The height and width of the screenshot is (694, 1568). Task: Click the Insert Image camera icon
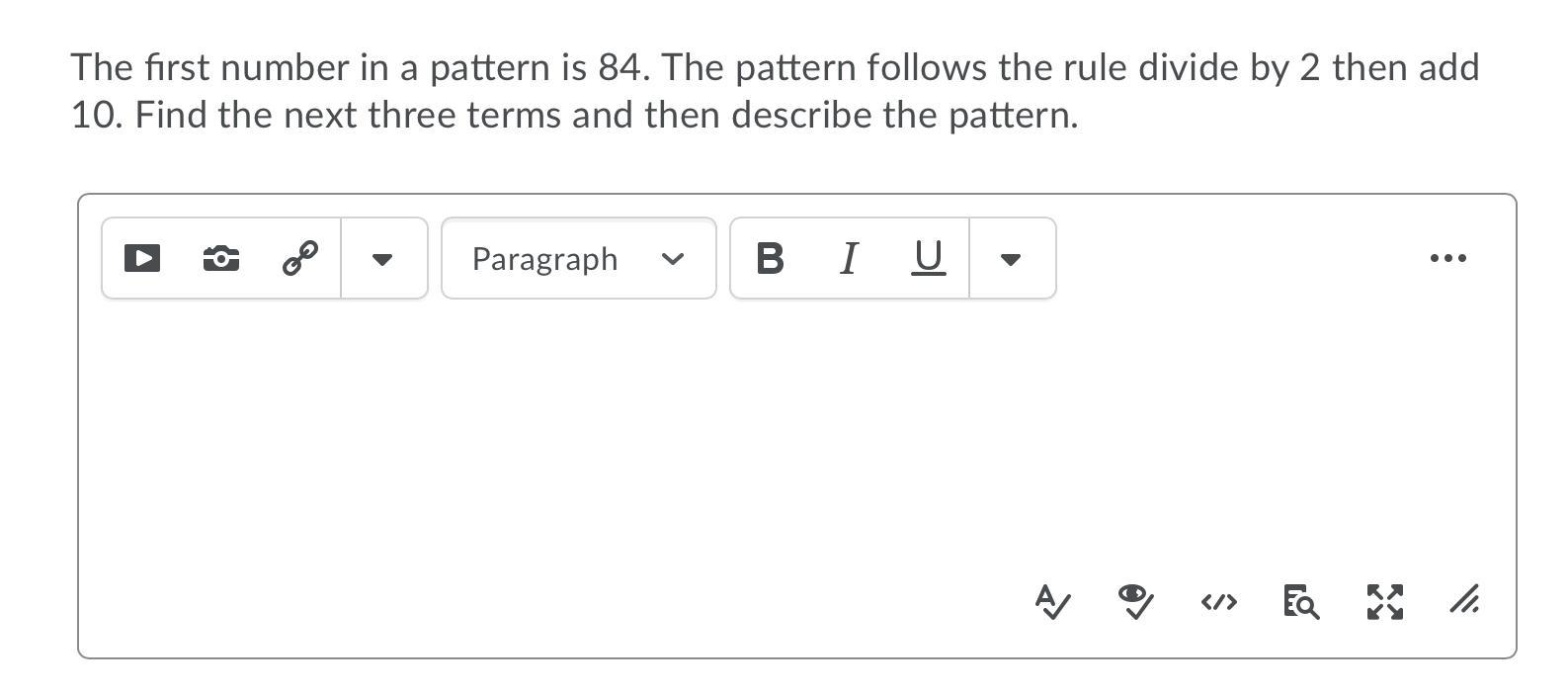click(x=220, y=259)
